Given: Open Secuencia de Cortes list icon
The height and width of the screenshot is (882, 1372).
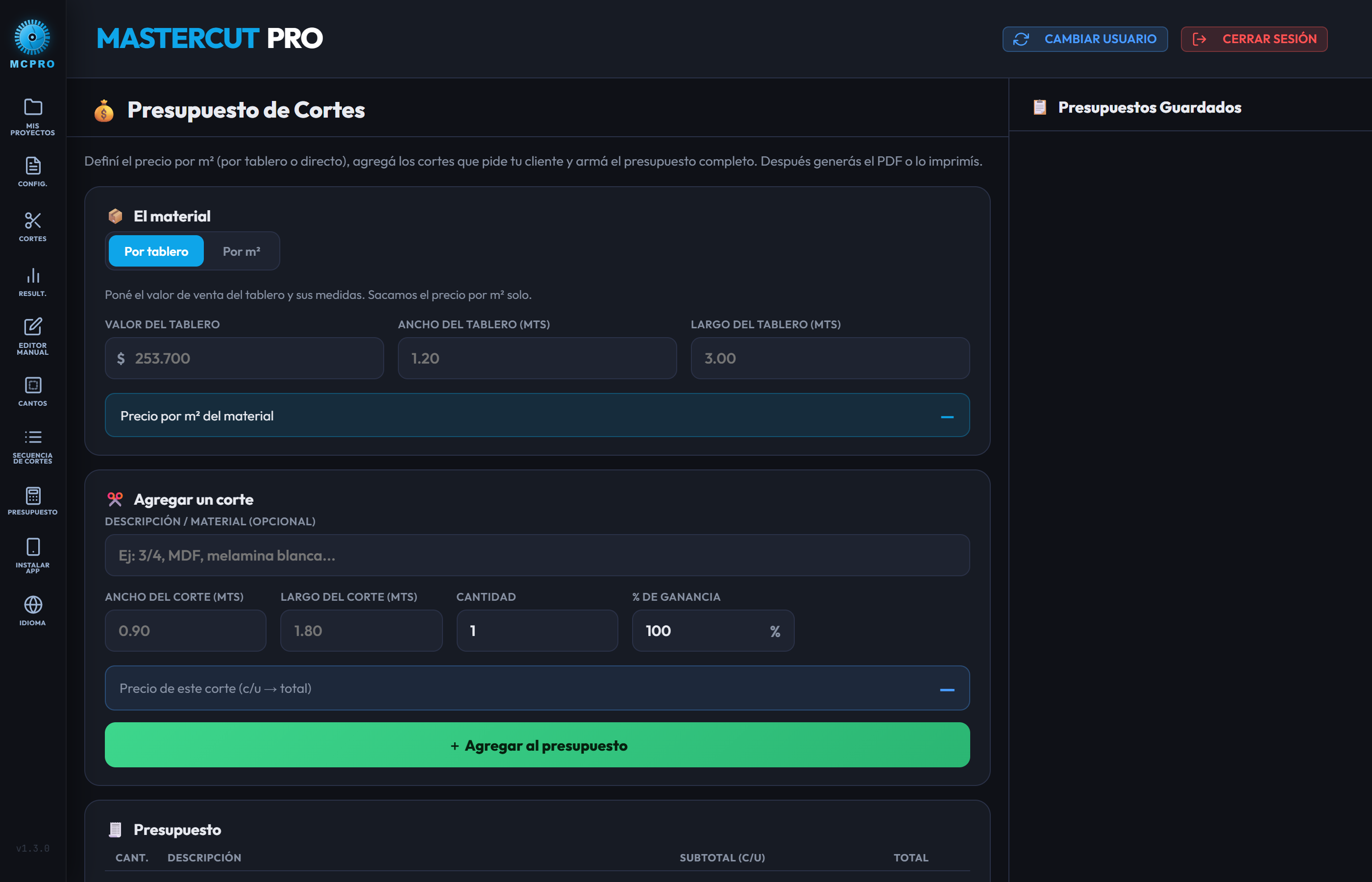Looking at the screenshot, I should pos(33,438).
